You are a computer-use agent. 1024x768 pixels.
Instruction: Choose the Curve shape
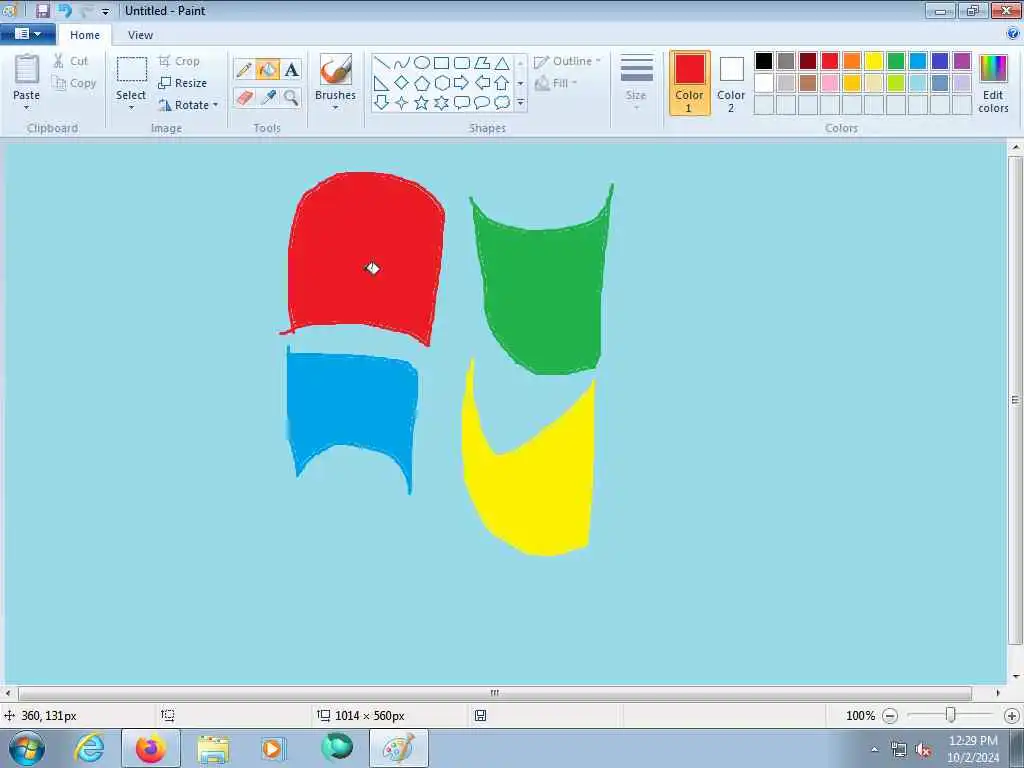tap(402, 63)
